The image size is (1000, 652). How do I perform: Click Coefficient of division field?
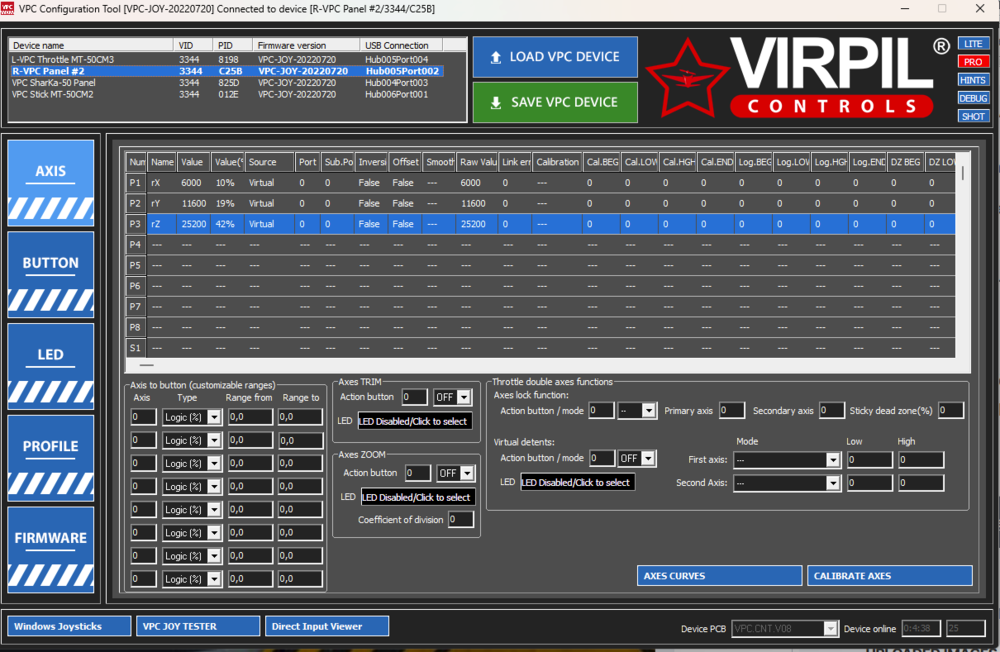pyautogui.click(x=460, y=519)
